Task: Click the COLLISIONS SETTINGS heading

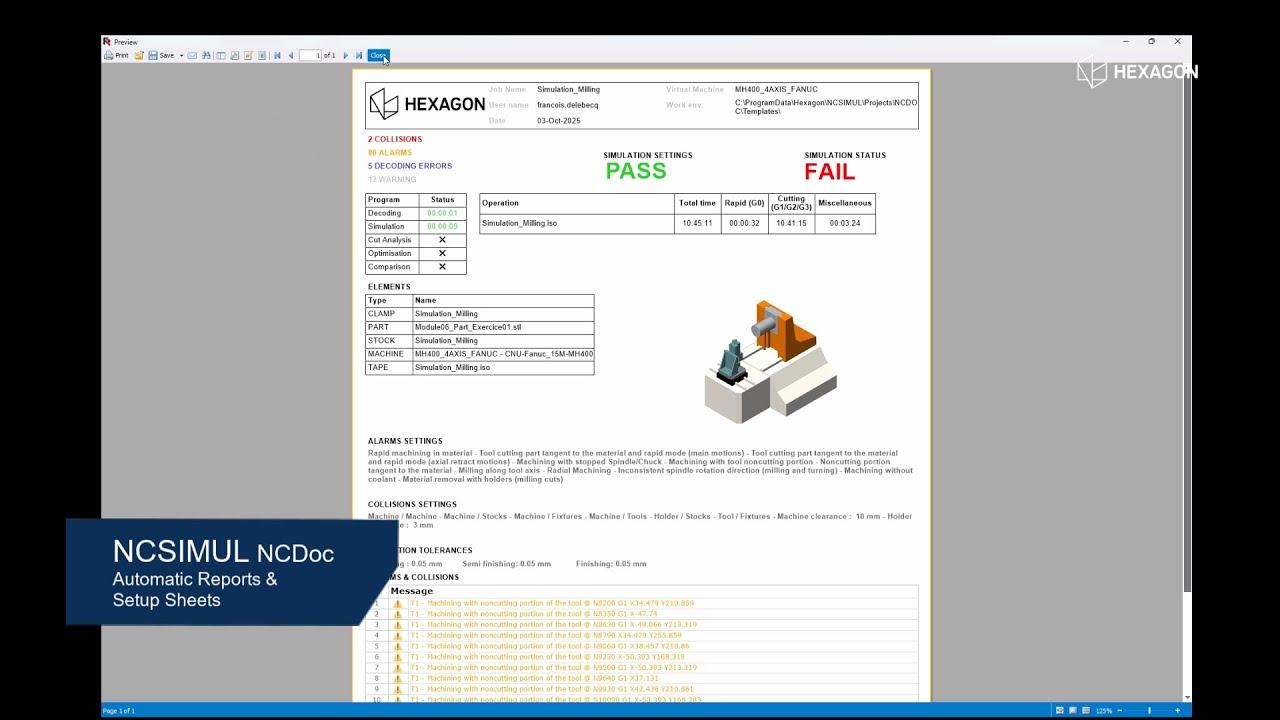Action: 412,505
